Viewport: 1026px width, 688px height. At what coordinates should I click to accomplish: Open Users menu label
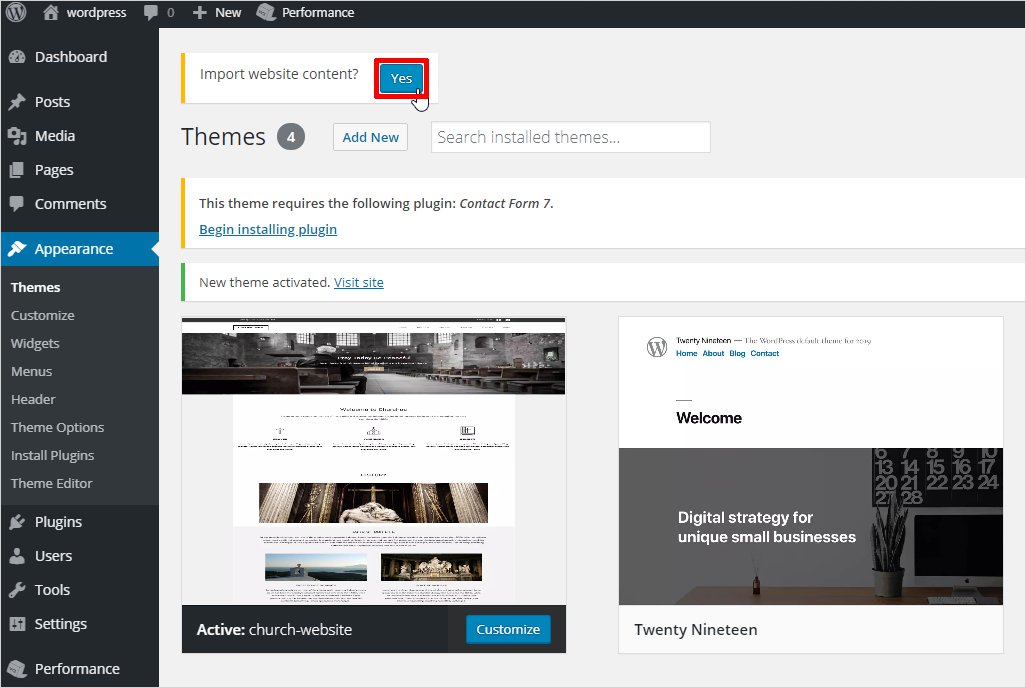(x=53, y=556)
